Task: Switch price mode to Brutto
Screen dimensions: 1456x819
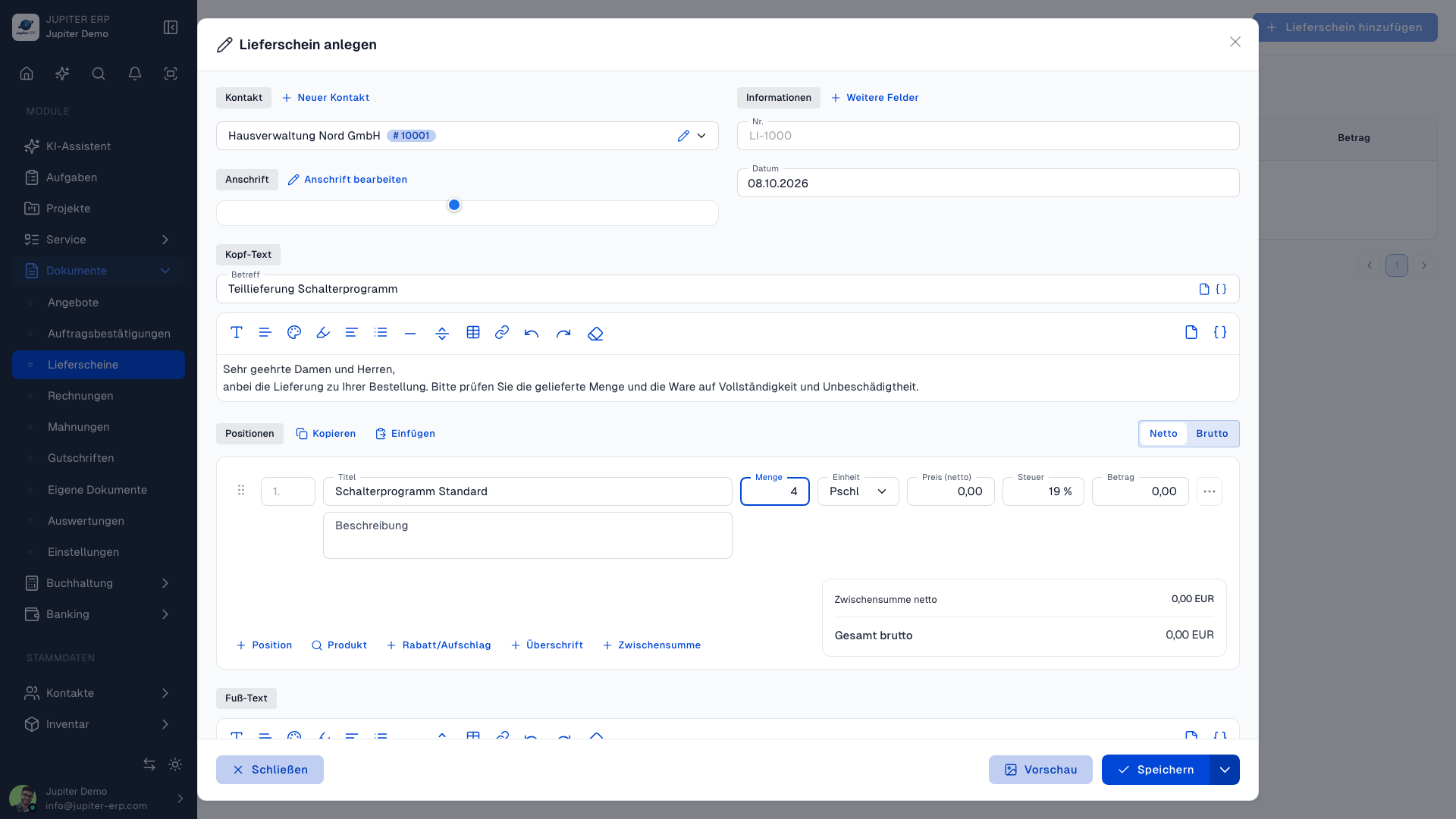Action: [1212, 434]
